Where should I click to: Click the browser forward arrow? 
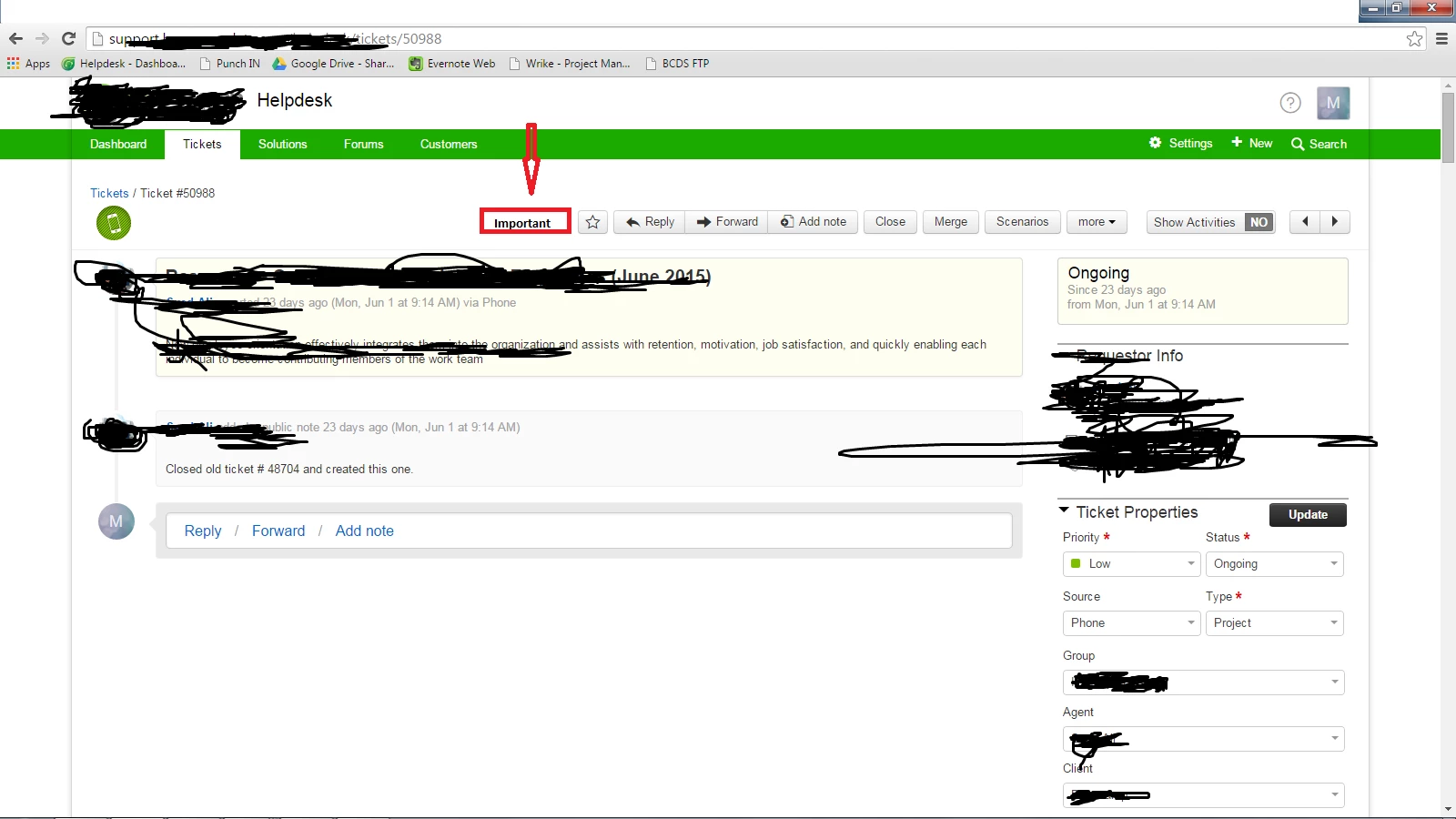[x=42, y=38]
